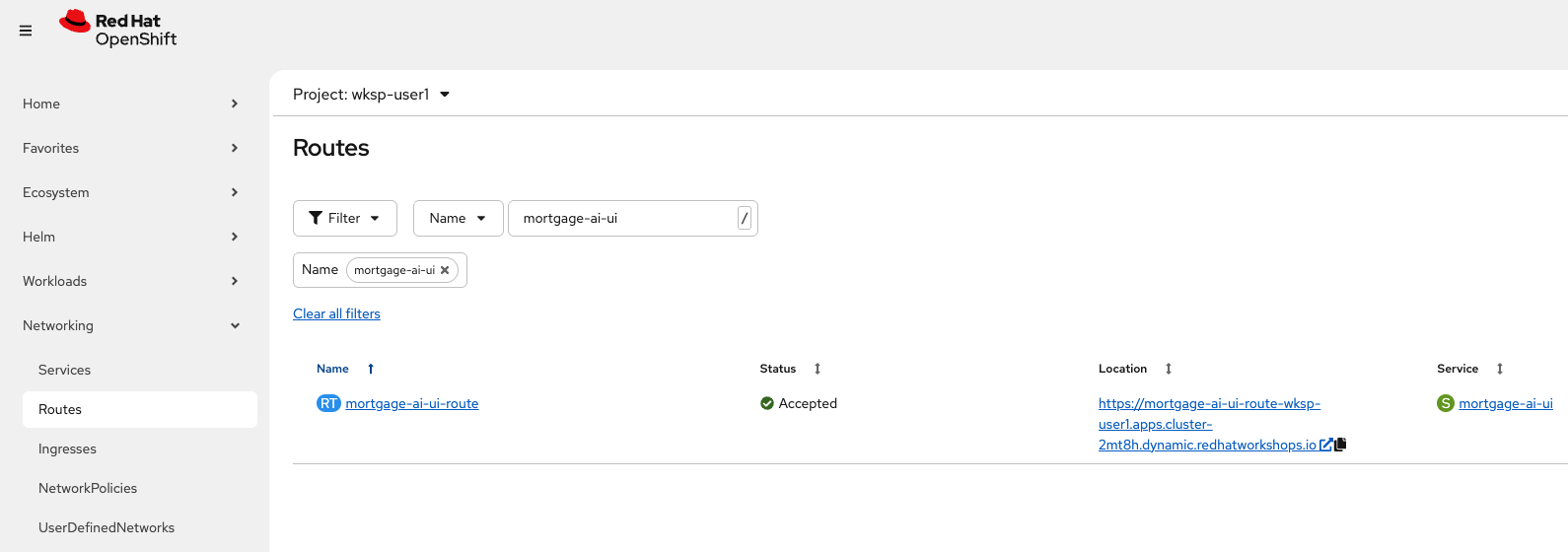Click the Red Hat OpenShift logo
This screenshot has width=1568, height=552.
(118, 30)
